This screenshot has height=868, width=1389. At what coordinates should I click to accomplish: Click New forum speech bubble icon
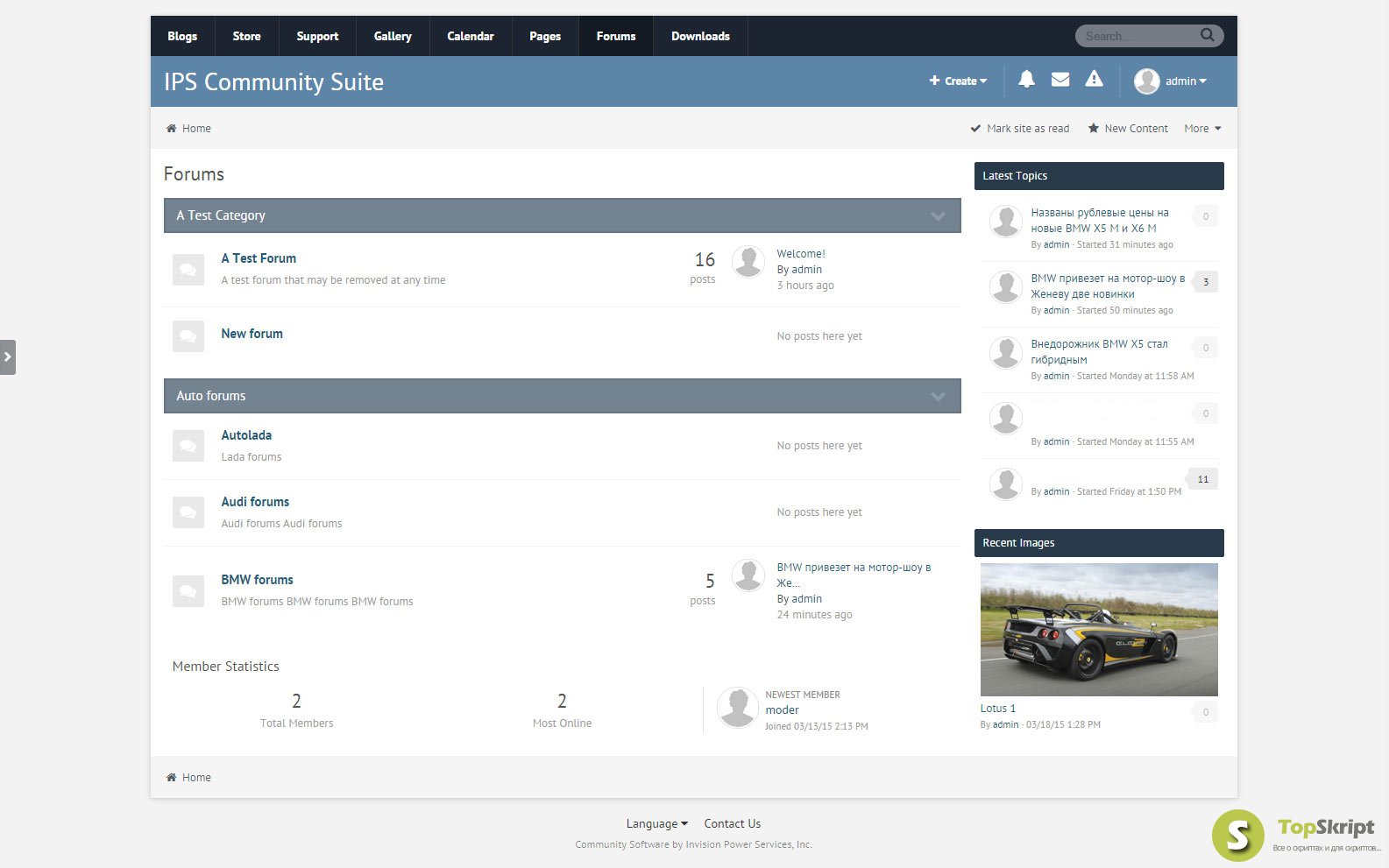coord(188,336)
